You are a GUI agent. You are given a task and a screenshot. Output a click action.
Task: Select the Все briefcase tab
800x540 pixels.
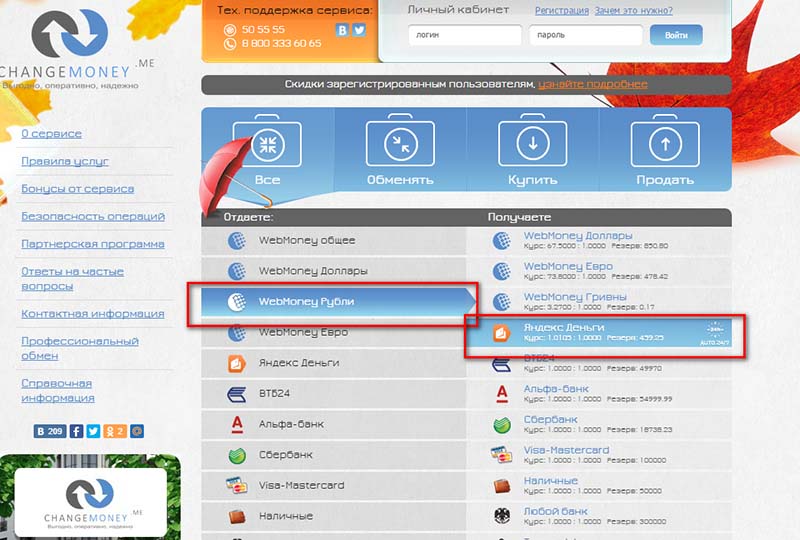pos(267,150)
